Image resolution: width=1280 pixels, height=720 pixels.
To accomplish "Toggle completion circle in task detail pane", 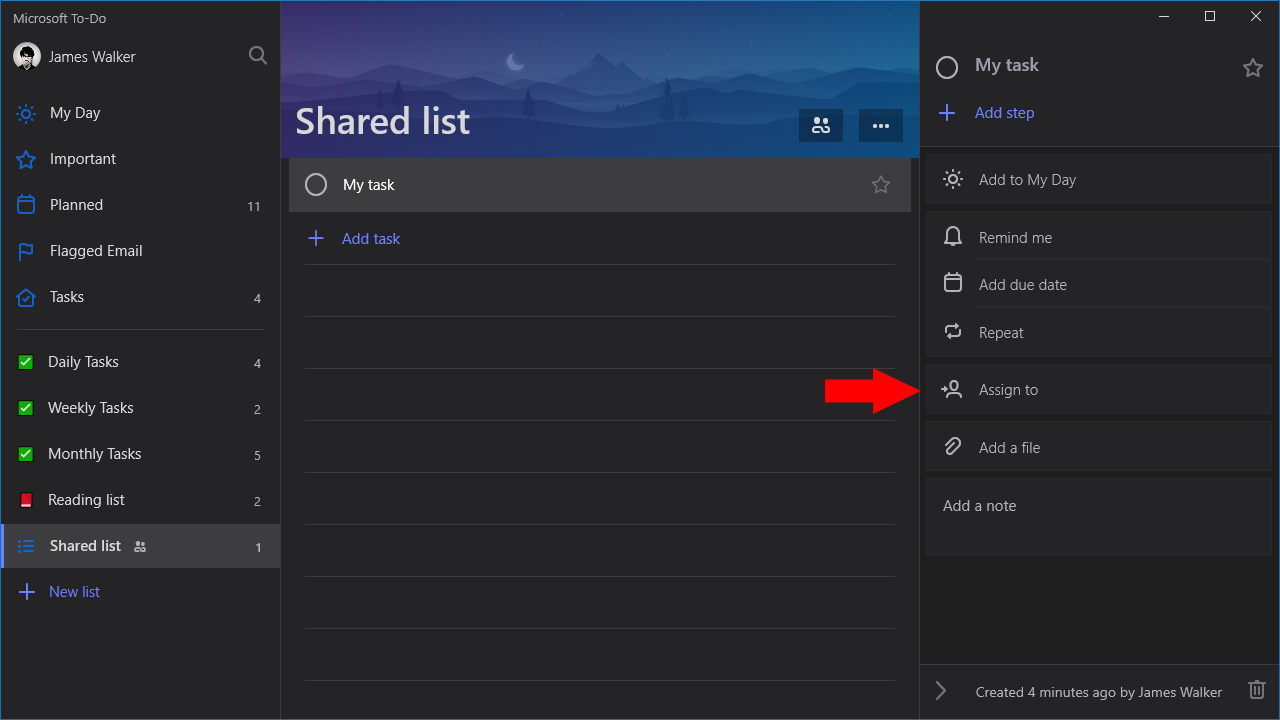I will point(947,68).
